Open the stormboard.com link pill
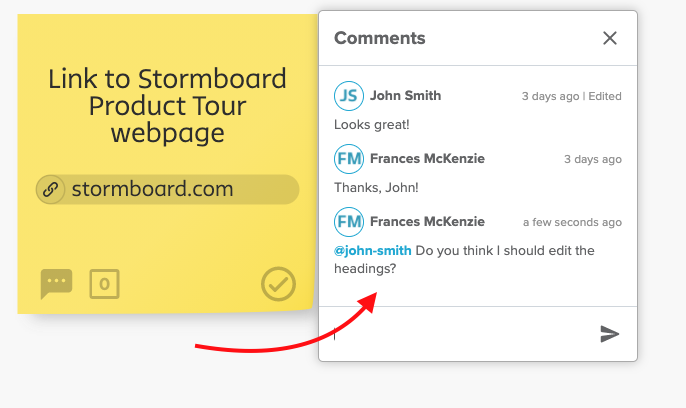Screen dimensions: 686x408 [x=168, y=189]
